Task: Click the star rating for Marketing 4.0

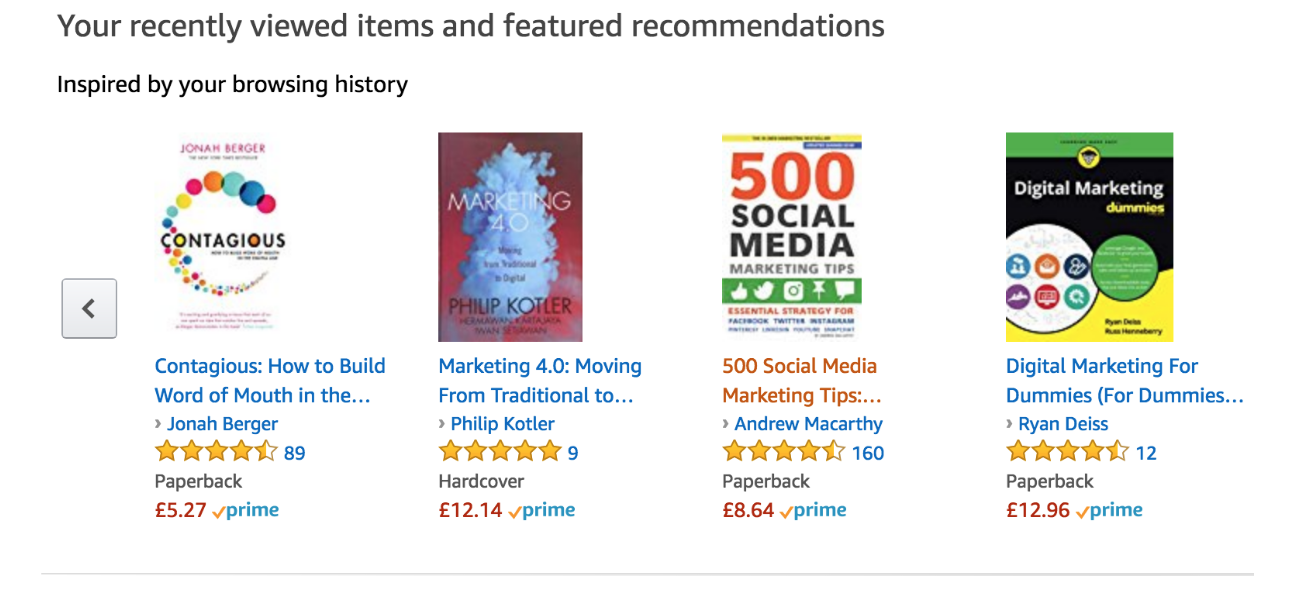Action: pos(500,452)
